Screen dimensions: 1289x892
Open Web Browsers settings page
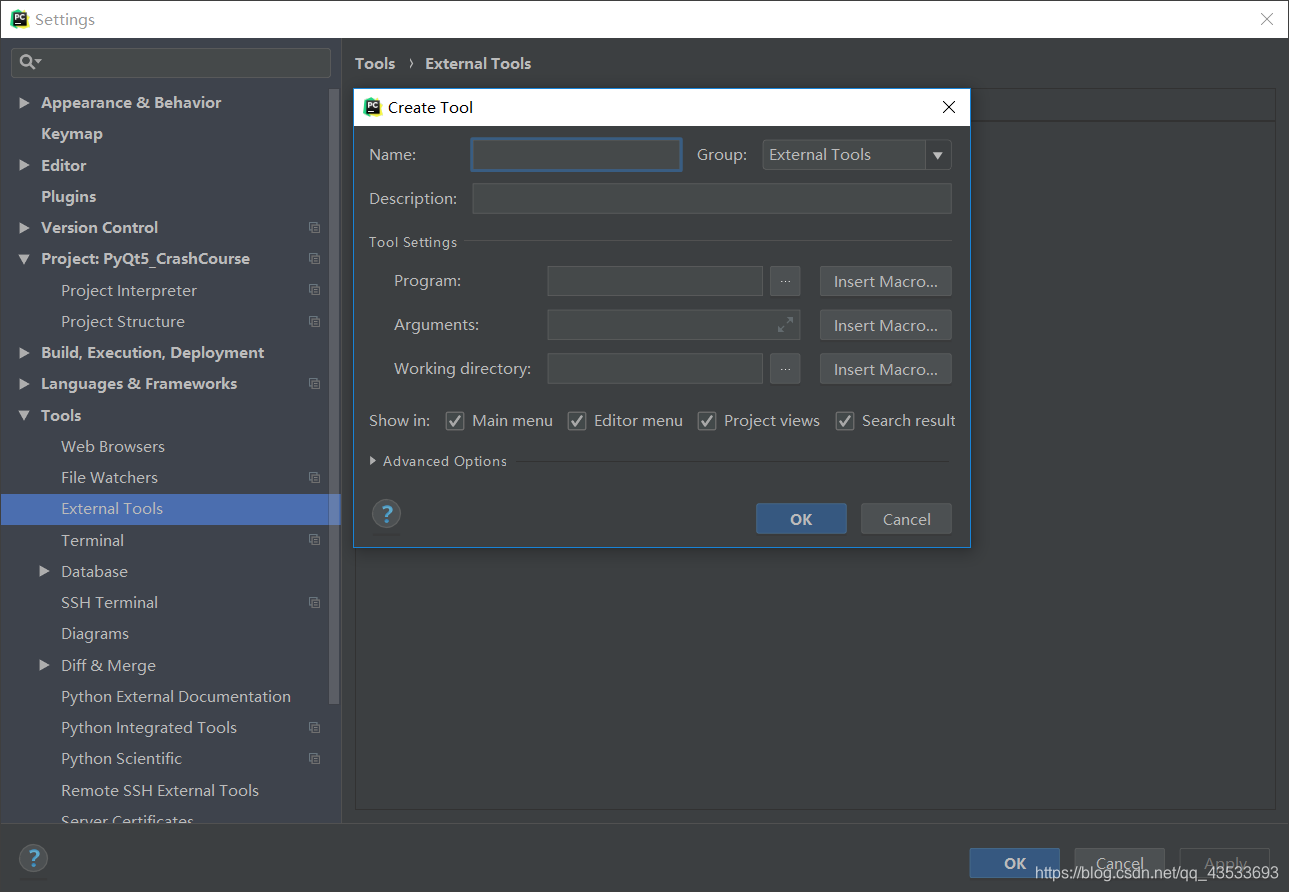click(x=113, y=447)
